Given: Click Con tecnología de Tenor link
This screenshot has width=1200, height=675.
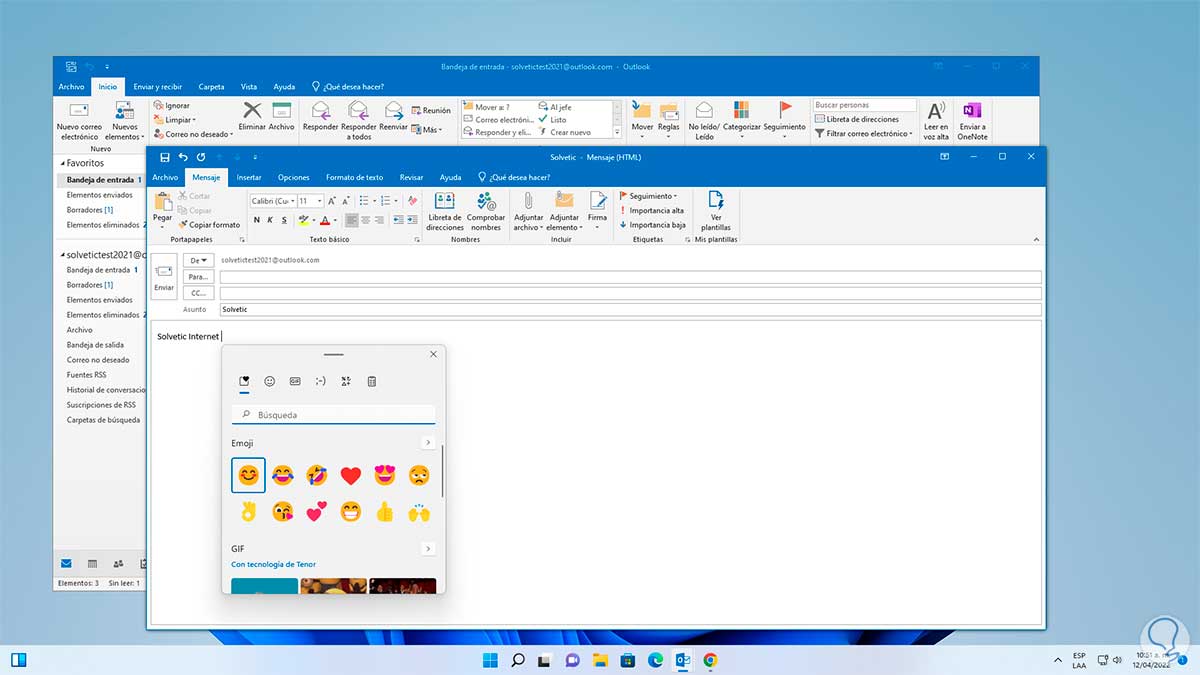Looking at the screenshot, I should (273, 564).
